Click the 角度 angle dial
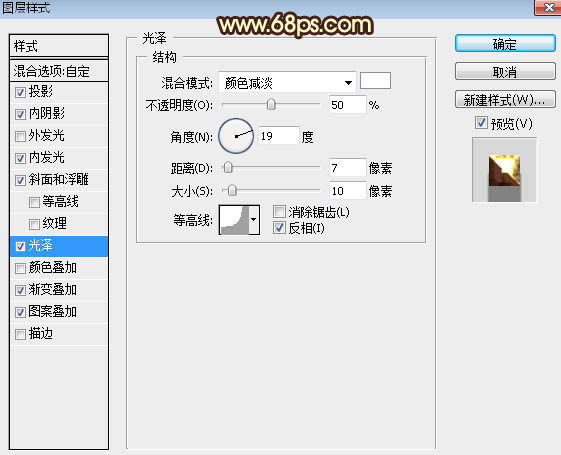Viewport: 561px width, 455px height. pyautogui.click(x=236, y=136)
